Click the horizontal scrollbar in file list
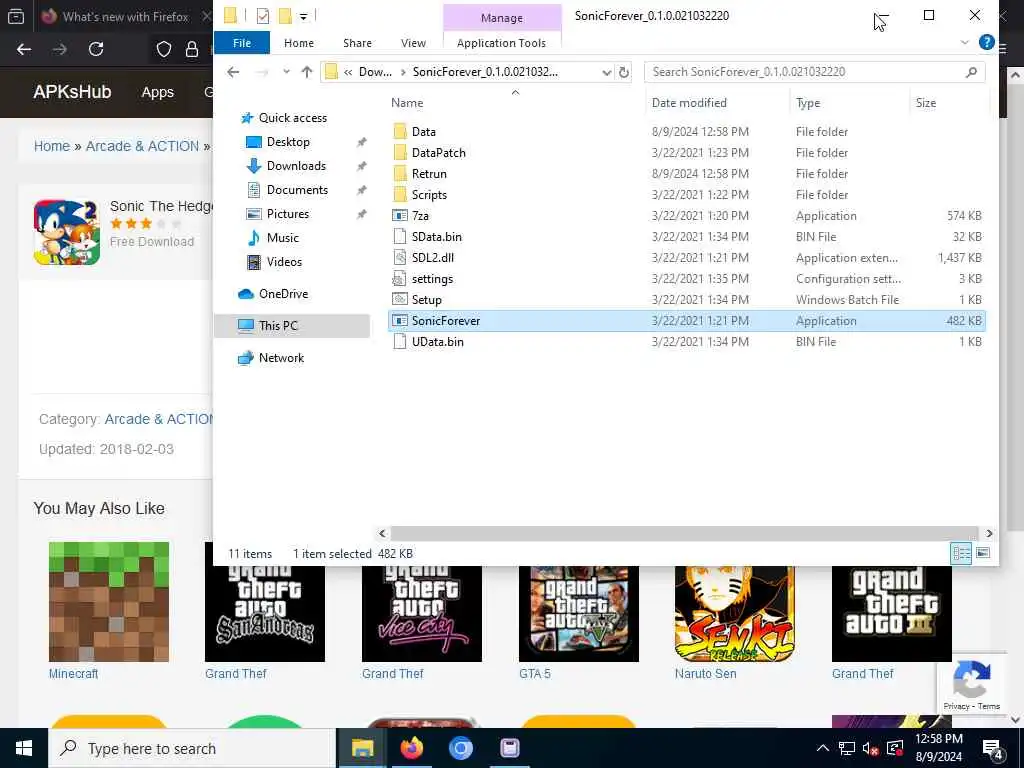This screenshot has width=1024, height=768. pos(685,534)
